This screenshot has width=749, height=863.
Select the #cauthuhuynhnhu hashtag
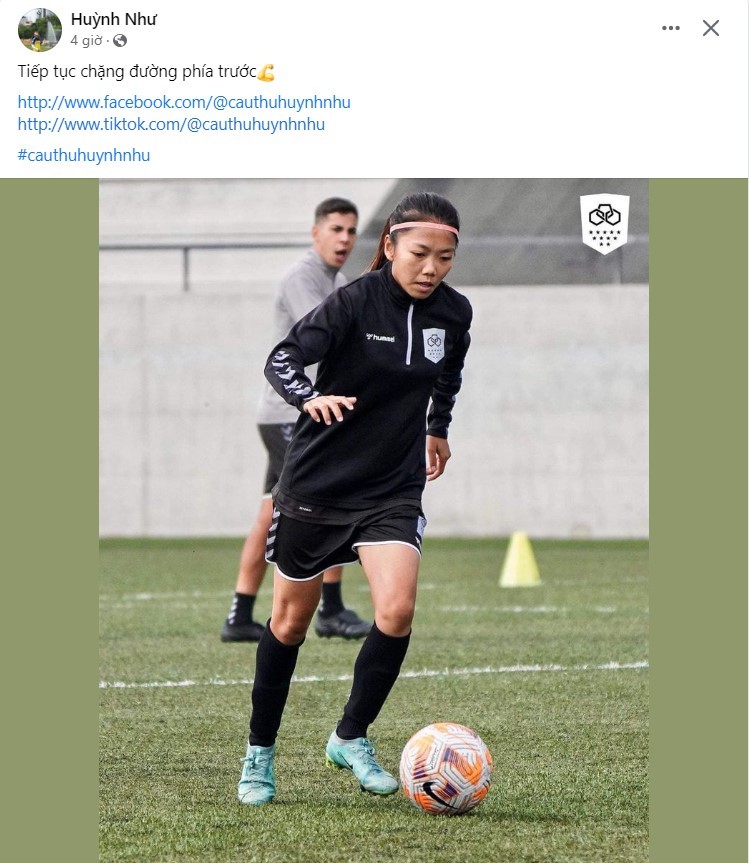tap(84, 155)
